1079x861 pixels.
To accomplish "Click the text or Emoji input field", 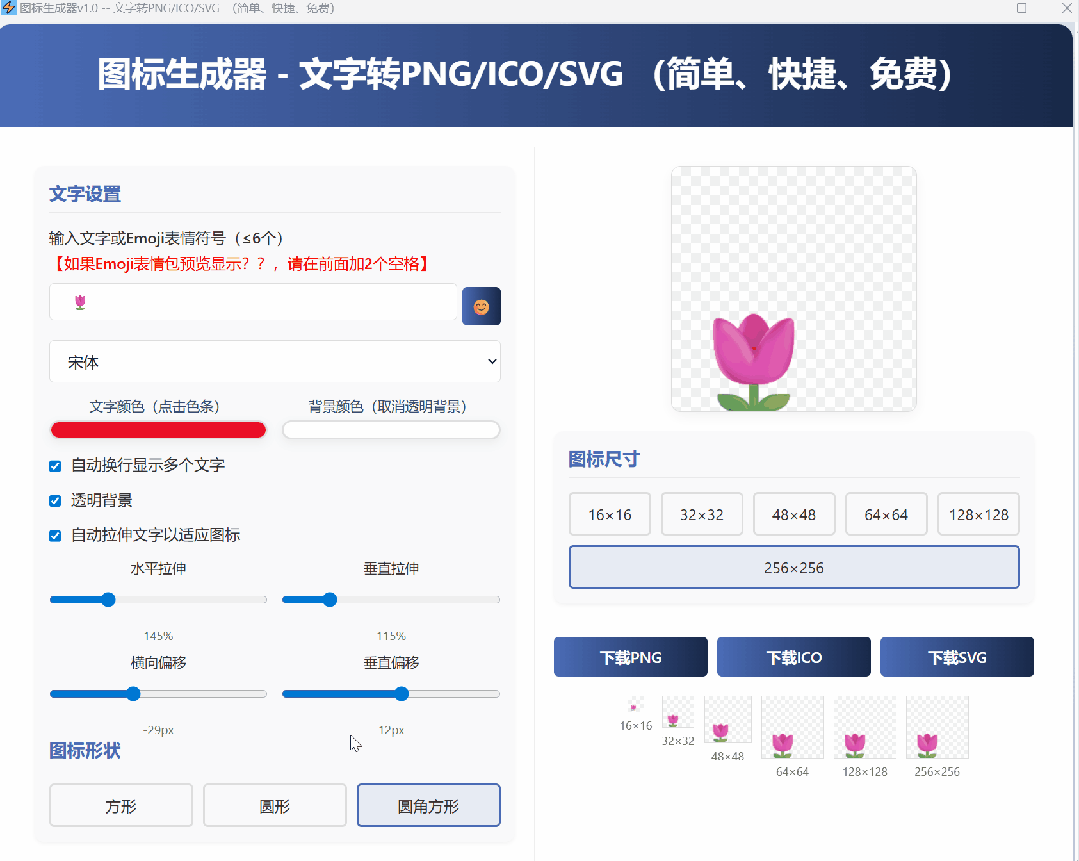I will click(253, 302).
